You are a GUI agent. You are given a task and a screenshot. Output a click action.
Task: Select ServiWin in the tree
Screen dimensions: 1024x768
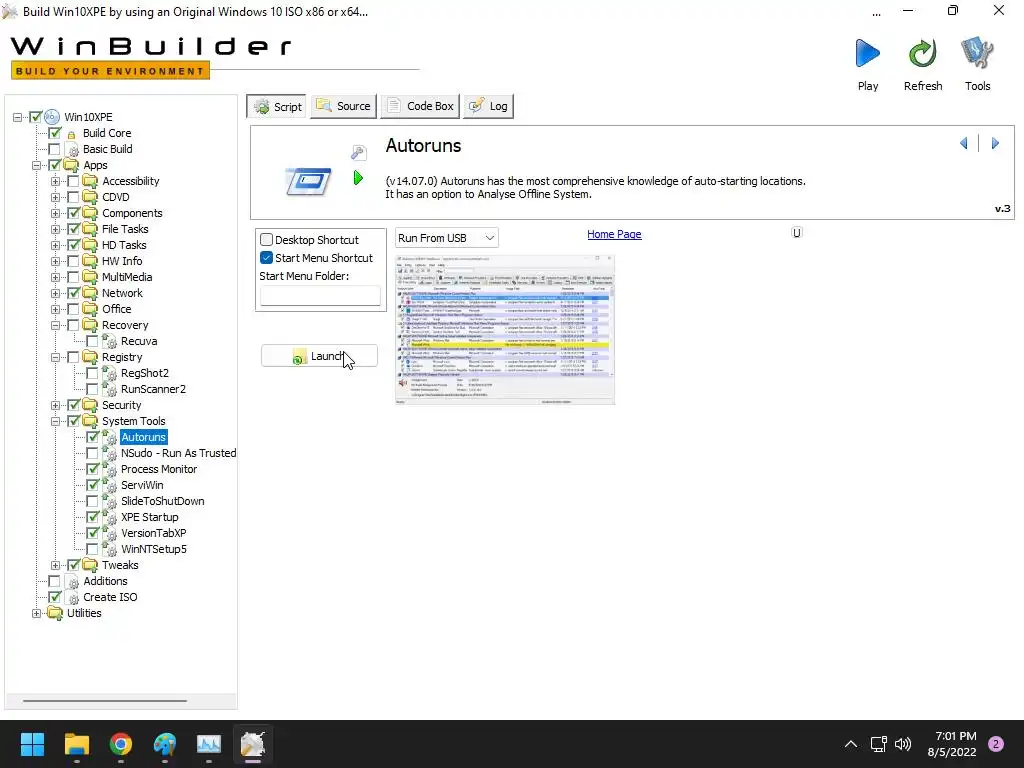142,485
